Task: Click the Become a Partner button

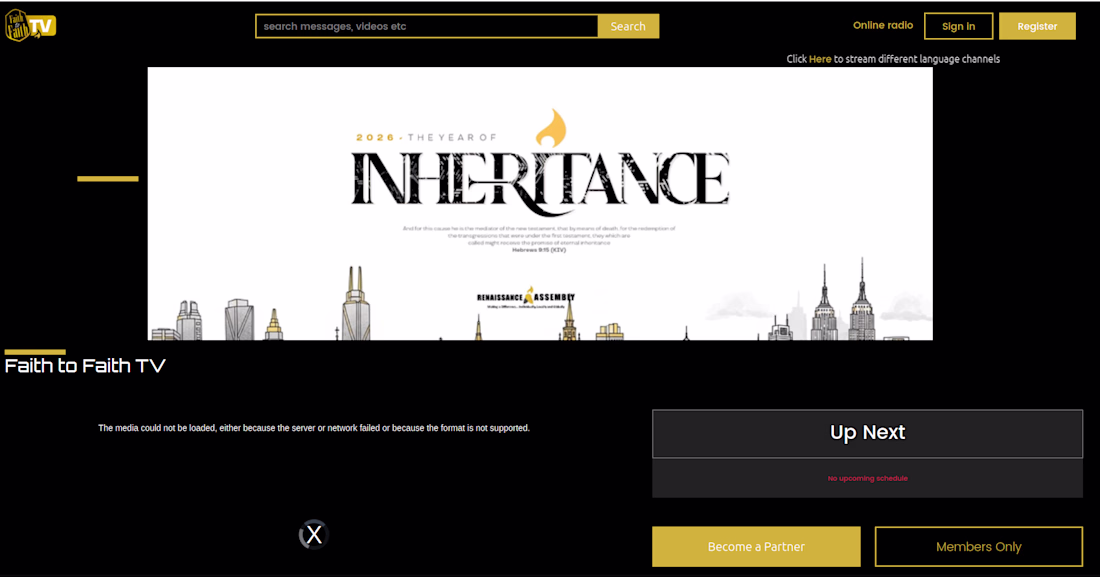Action: click(756, 546)
